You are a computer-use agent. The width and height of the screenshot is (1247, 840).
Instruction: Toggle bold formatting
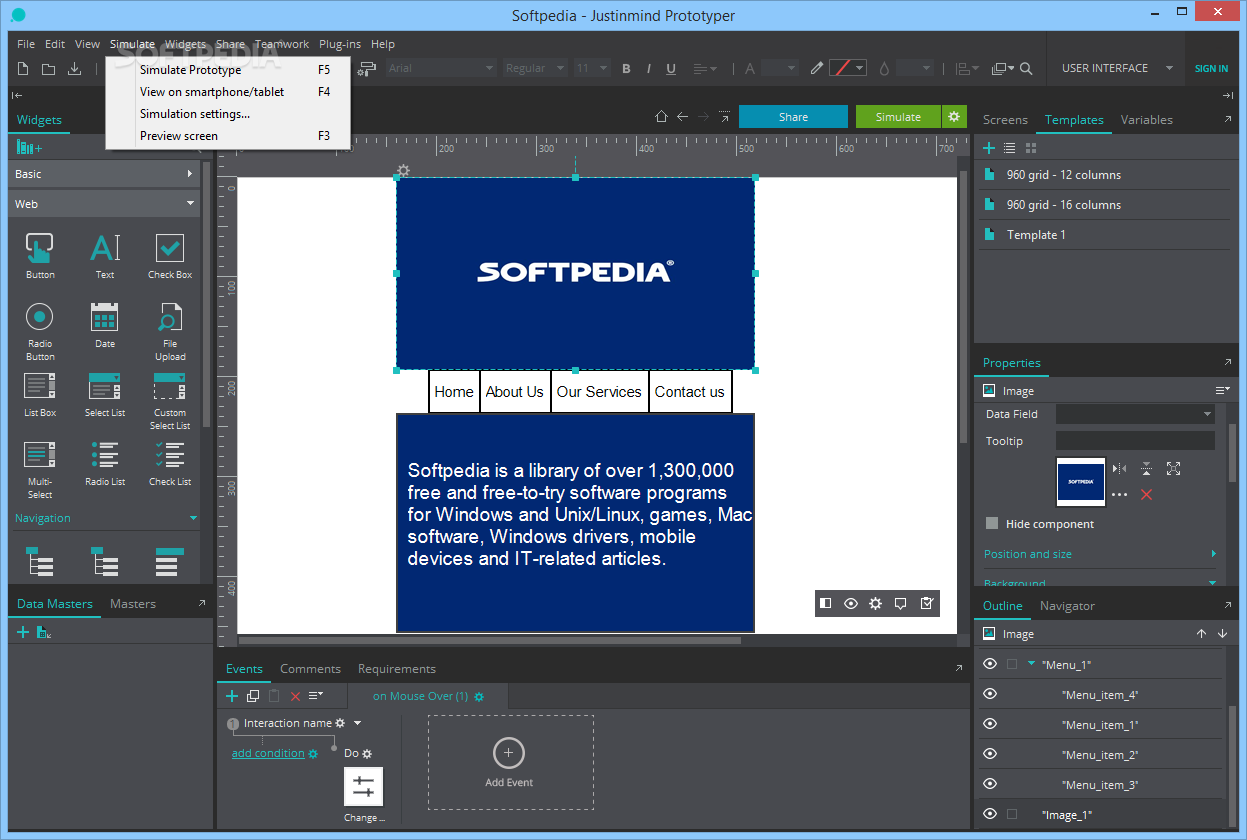[x=626, y=68]
